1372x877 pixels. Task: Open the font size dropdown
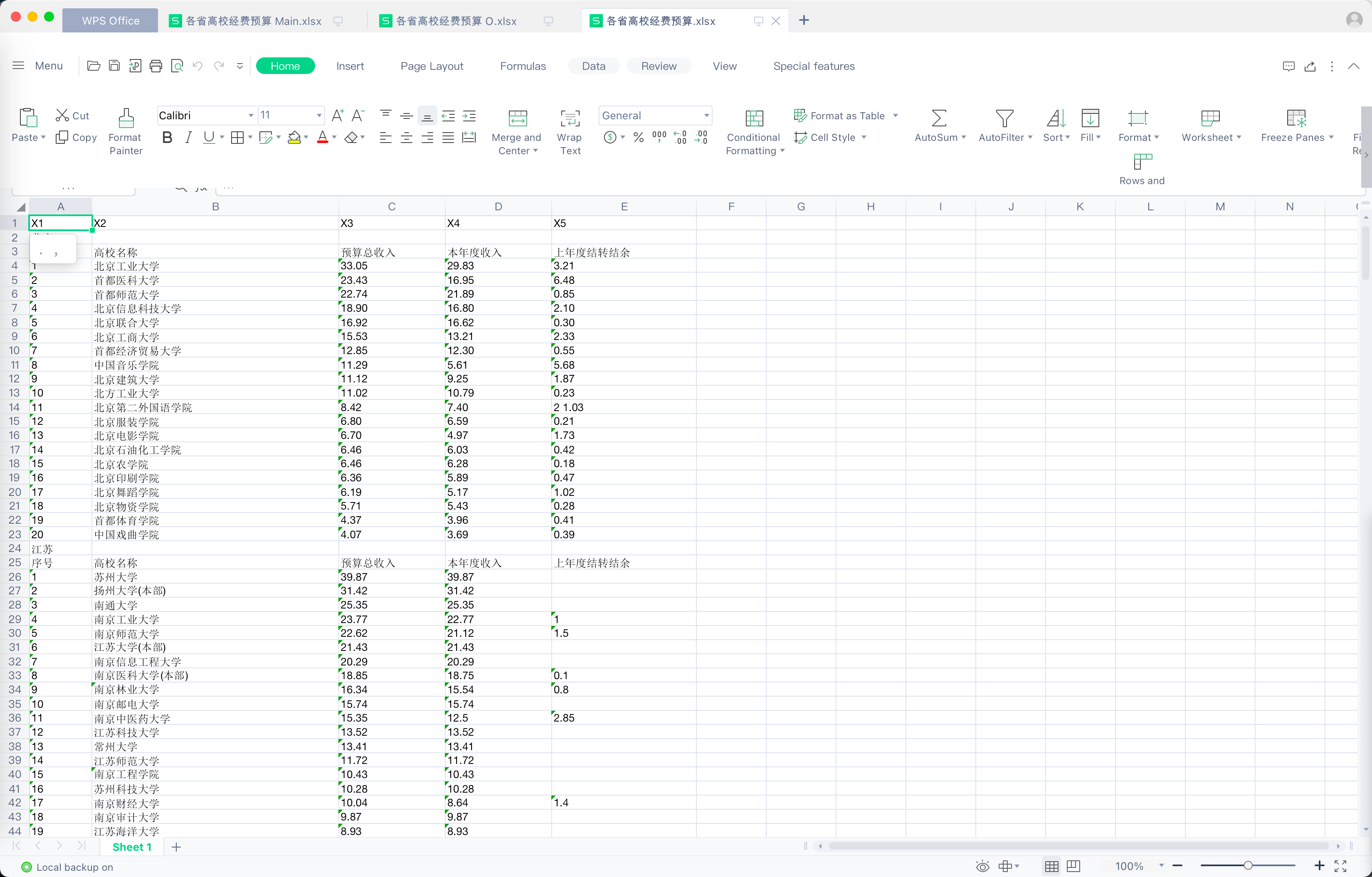click(319, 116)
